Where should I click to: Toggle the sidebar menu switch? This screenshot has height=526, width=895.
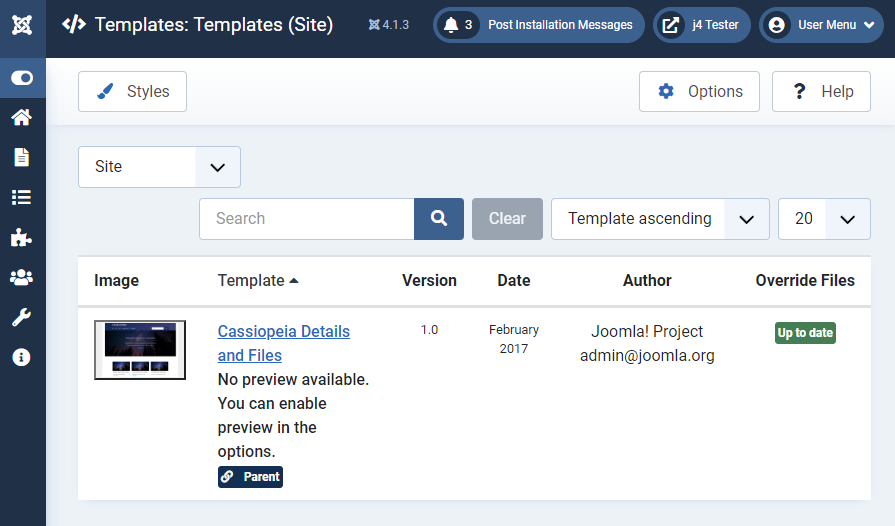click(22, 78)
